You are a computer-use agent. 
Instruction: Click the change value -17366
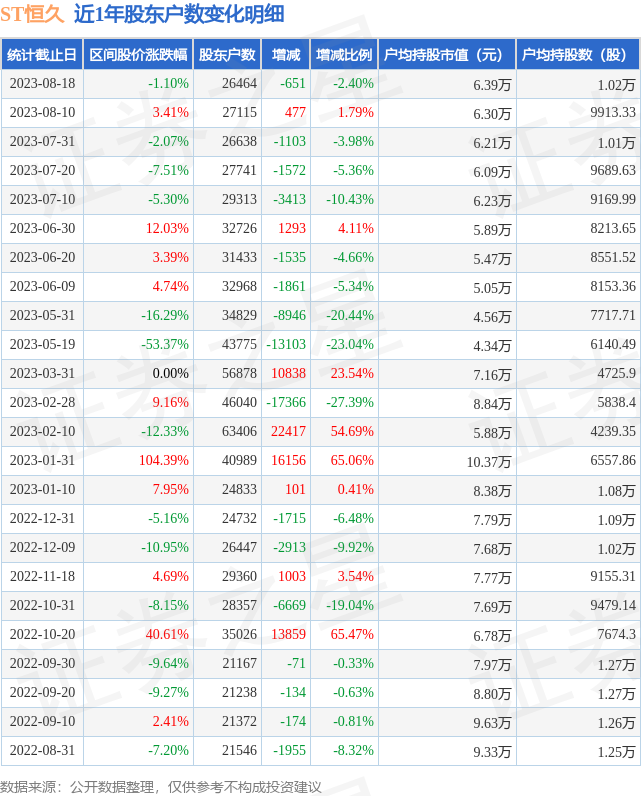[x=286, y=402]
